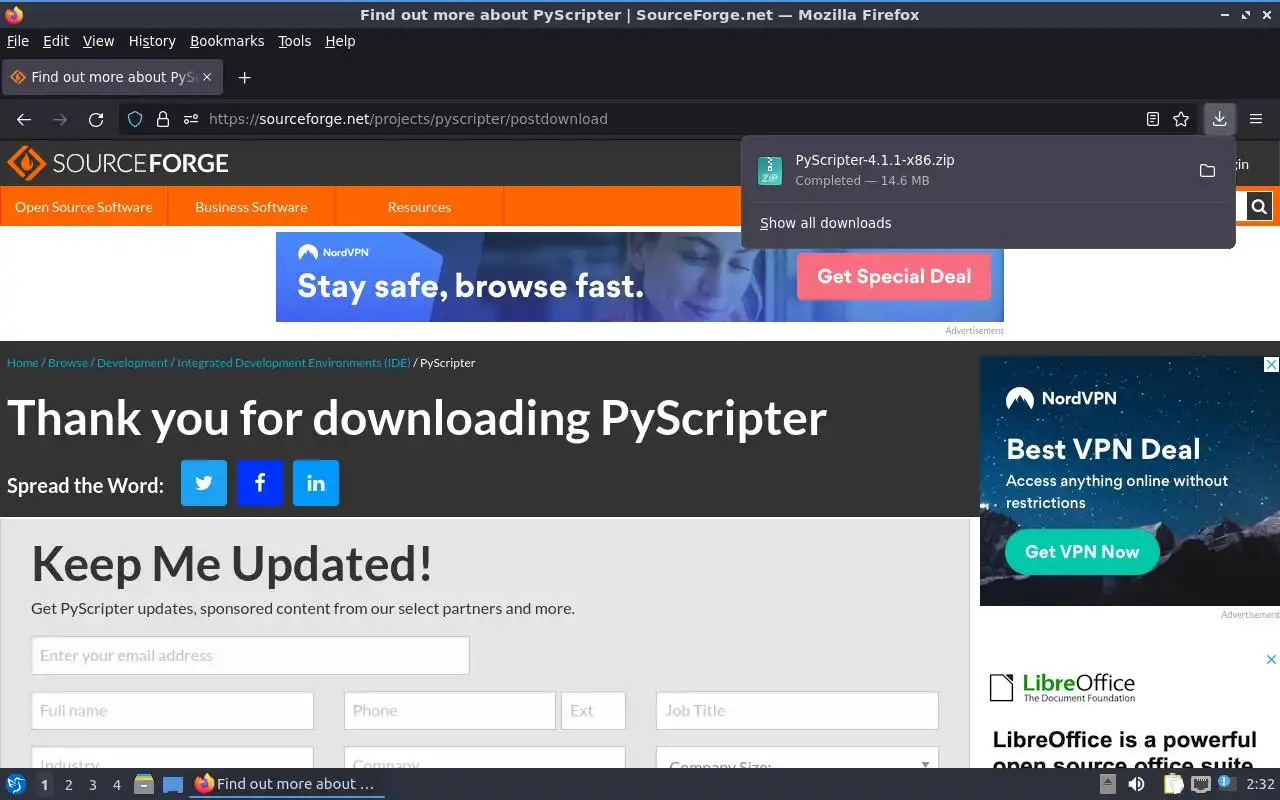Click Show all downloads
1280x800 pixels.
coord(825,223)
